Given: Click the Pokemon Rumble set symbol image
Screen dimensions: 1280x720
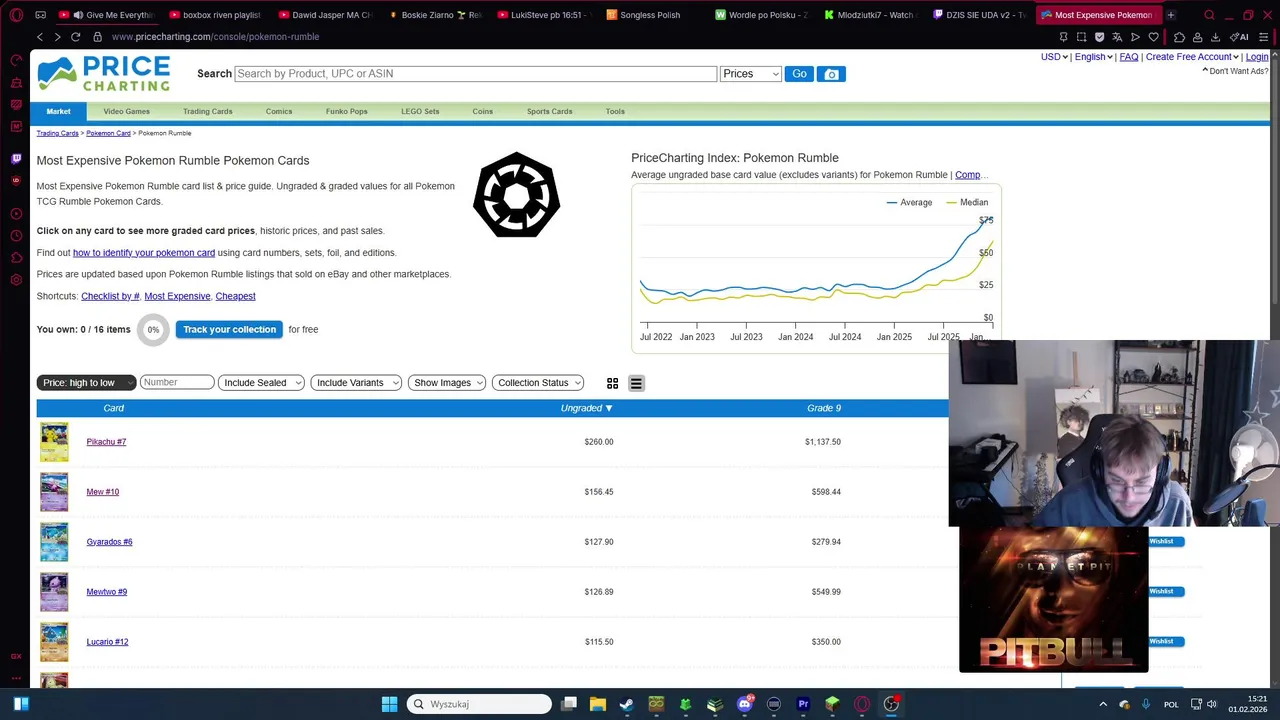Looking at the screenshot, I should pos(516,195).
